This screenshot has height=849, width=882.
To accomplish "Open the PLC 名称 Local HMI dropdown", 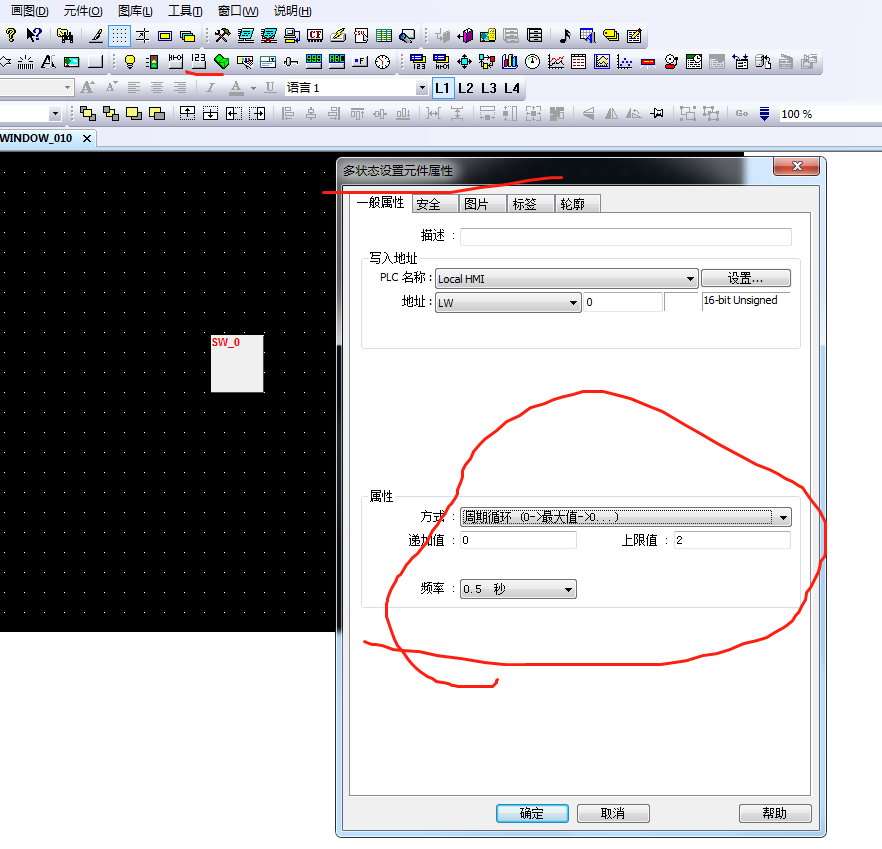I will click(566, 279).
